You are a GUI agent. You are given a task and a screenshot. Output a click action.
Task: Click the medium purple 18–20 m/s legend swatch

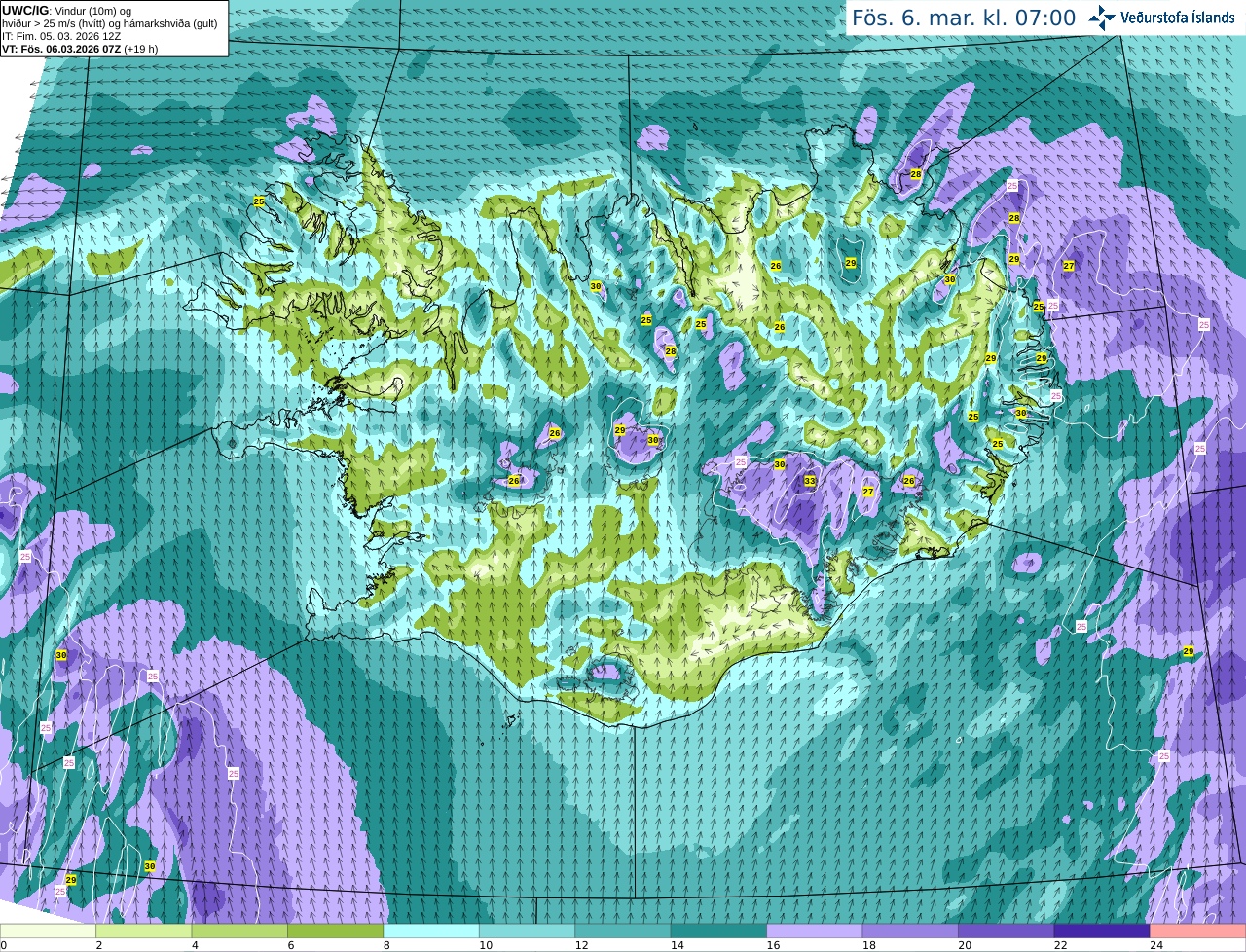point(910,931)
